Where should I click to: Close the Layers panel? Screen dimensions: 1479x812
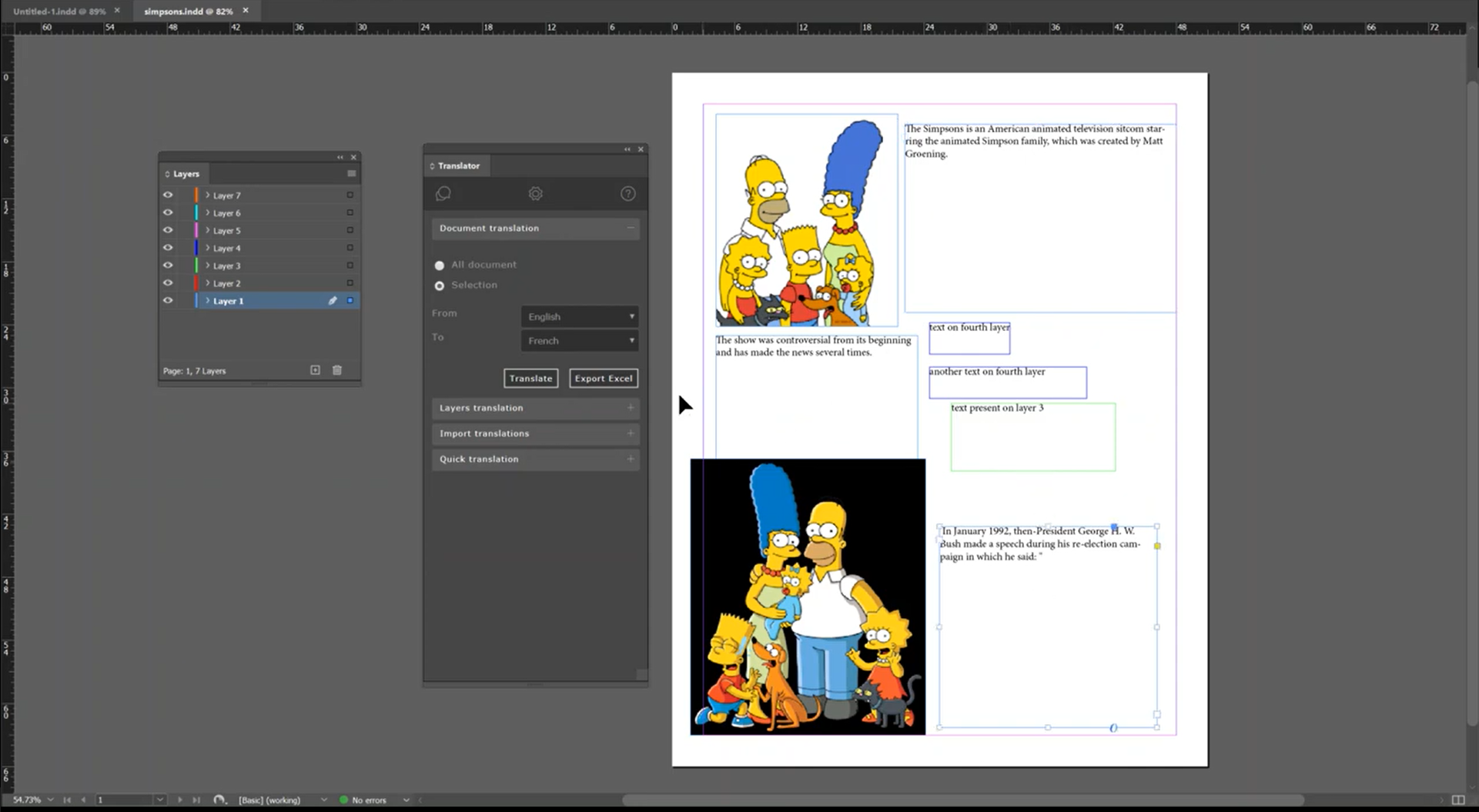[353, 157]
